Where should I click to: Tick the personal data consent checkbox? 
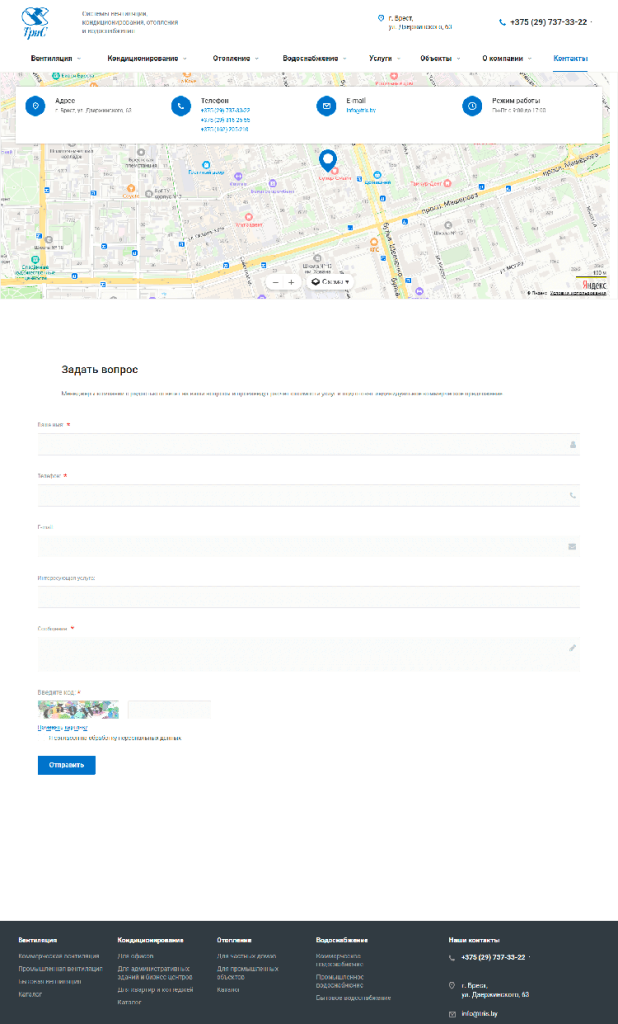tap(42, 738)
